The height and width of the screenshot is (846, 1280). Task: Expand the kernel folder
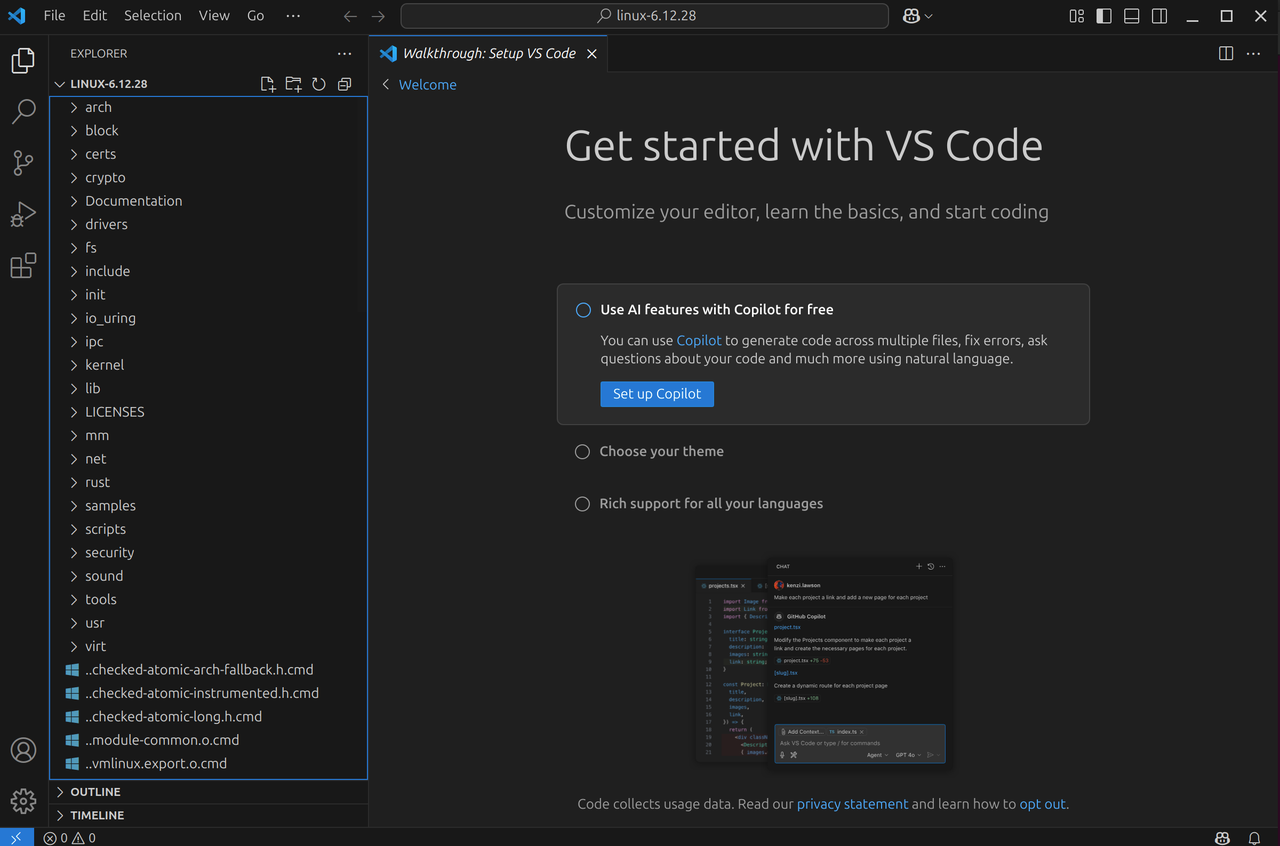point(208,365)
